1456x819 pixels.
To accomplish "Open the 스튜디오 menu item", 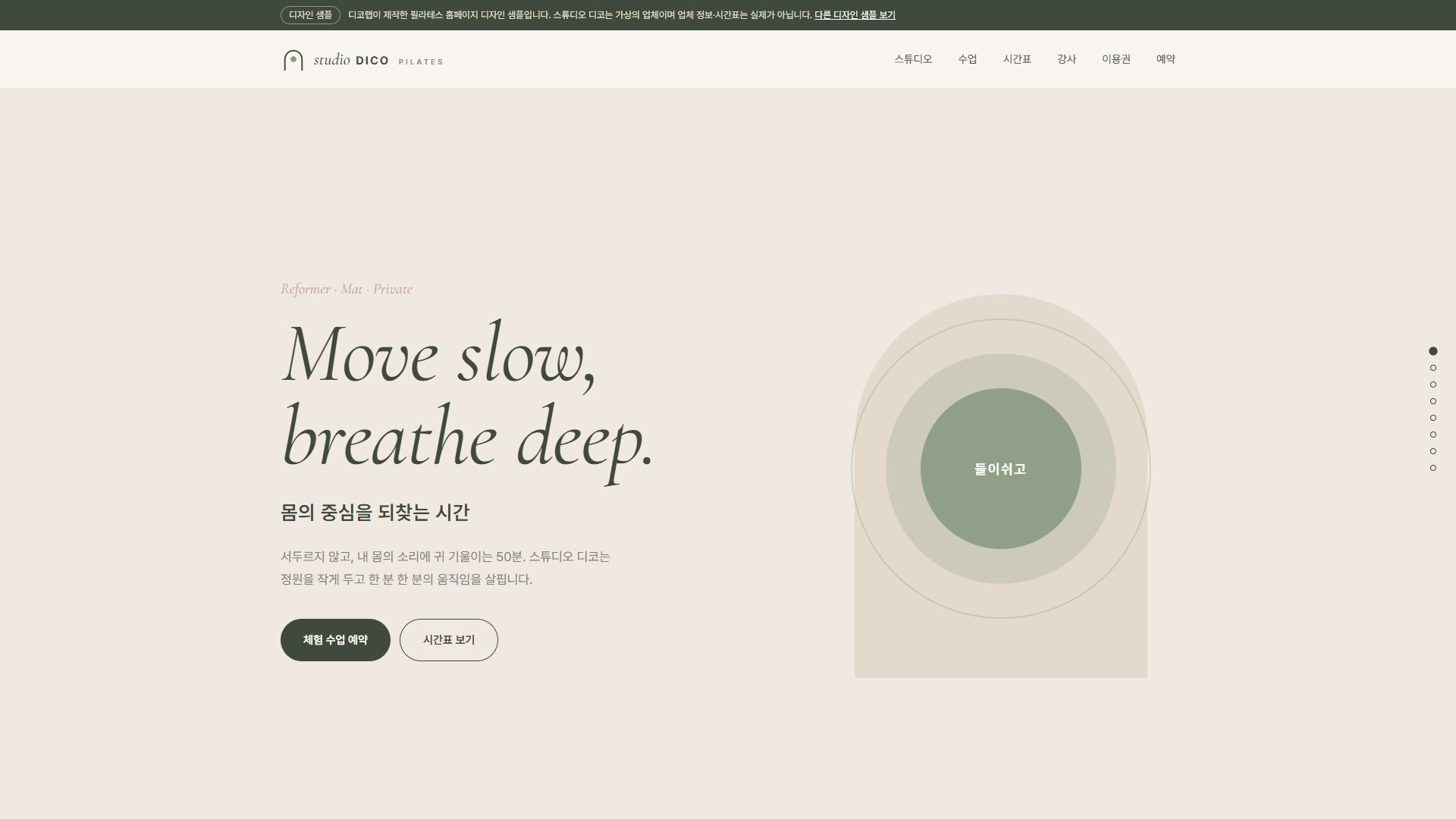I will (913, 59).
